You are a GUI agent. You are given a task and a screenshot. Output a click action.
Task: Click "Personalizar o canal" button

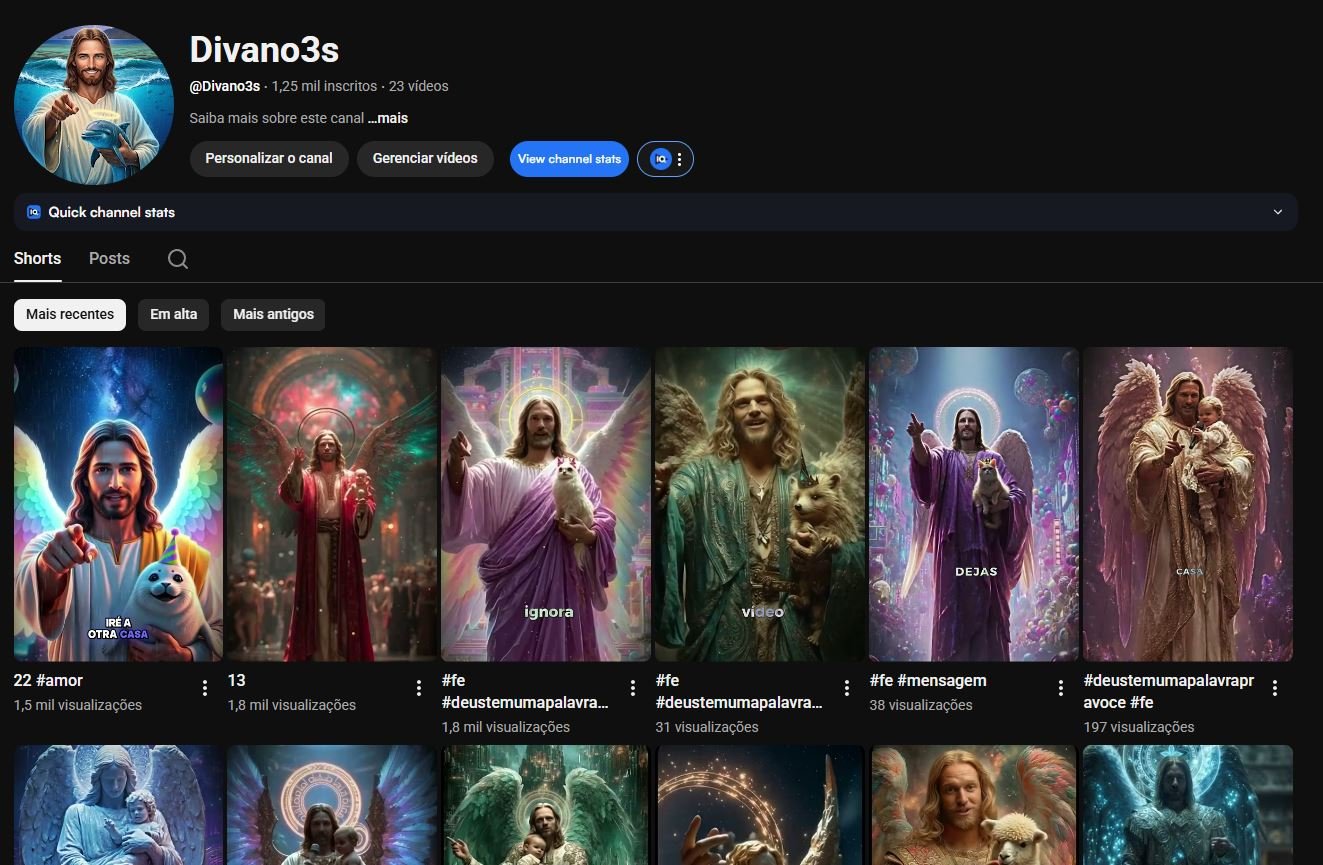tap(269, 158)
